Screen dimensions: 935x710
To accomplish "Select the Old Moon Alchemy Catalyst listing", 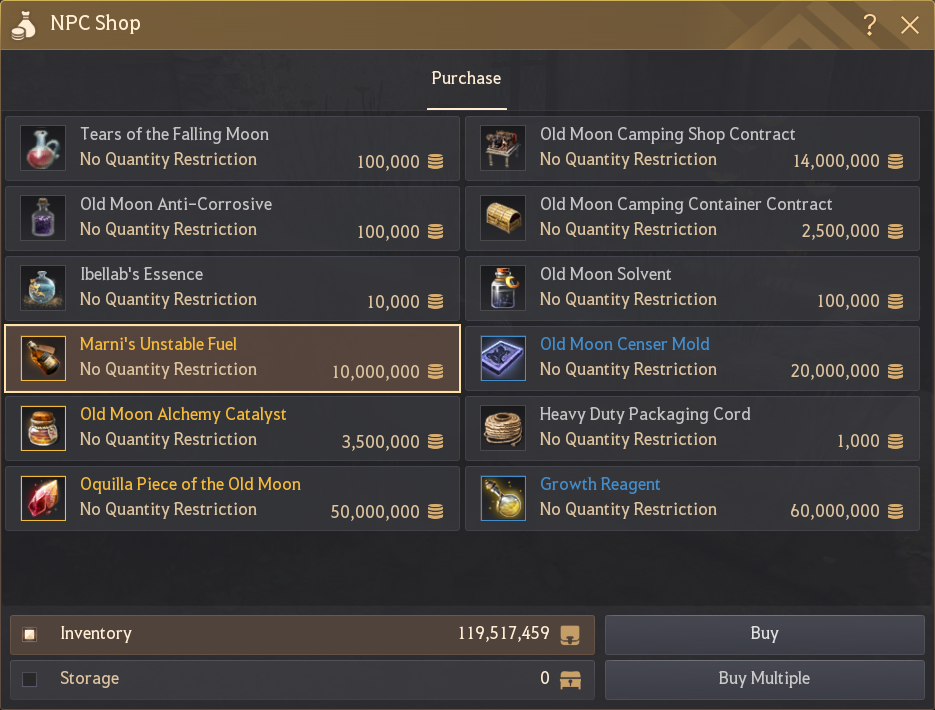I will click(x=232, y=428).
